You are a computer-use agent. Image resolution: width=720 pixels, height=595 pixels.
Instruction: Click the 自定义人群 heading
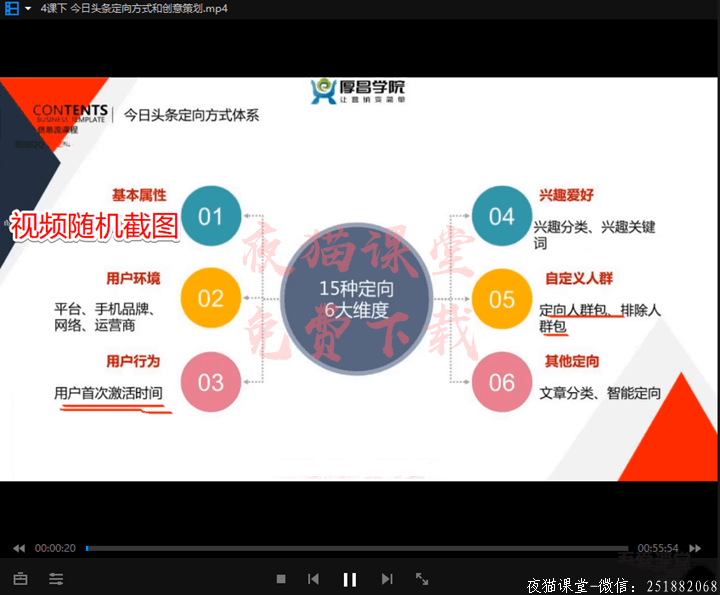pyautogui.click(x=579, y=278)
